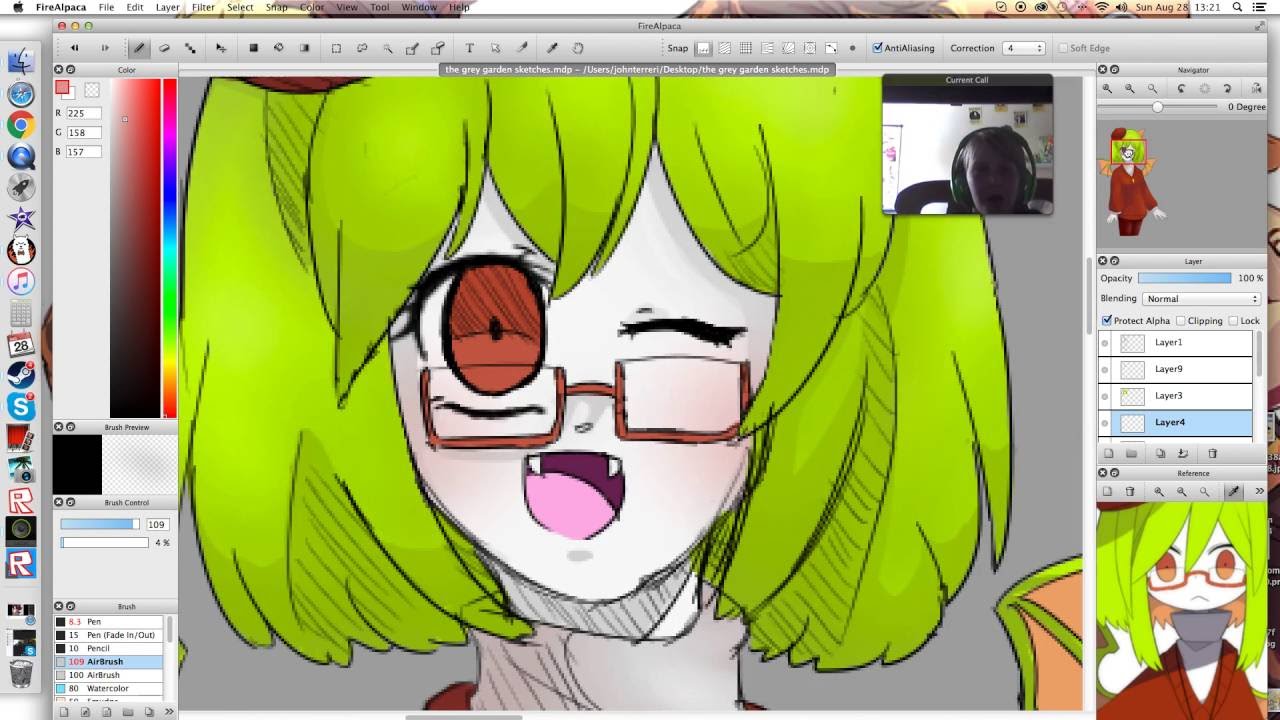Select the Magic Wand tool

coord(388,48)
